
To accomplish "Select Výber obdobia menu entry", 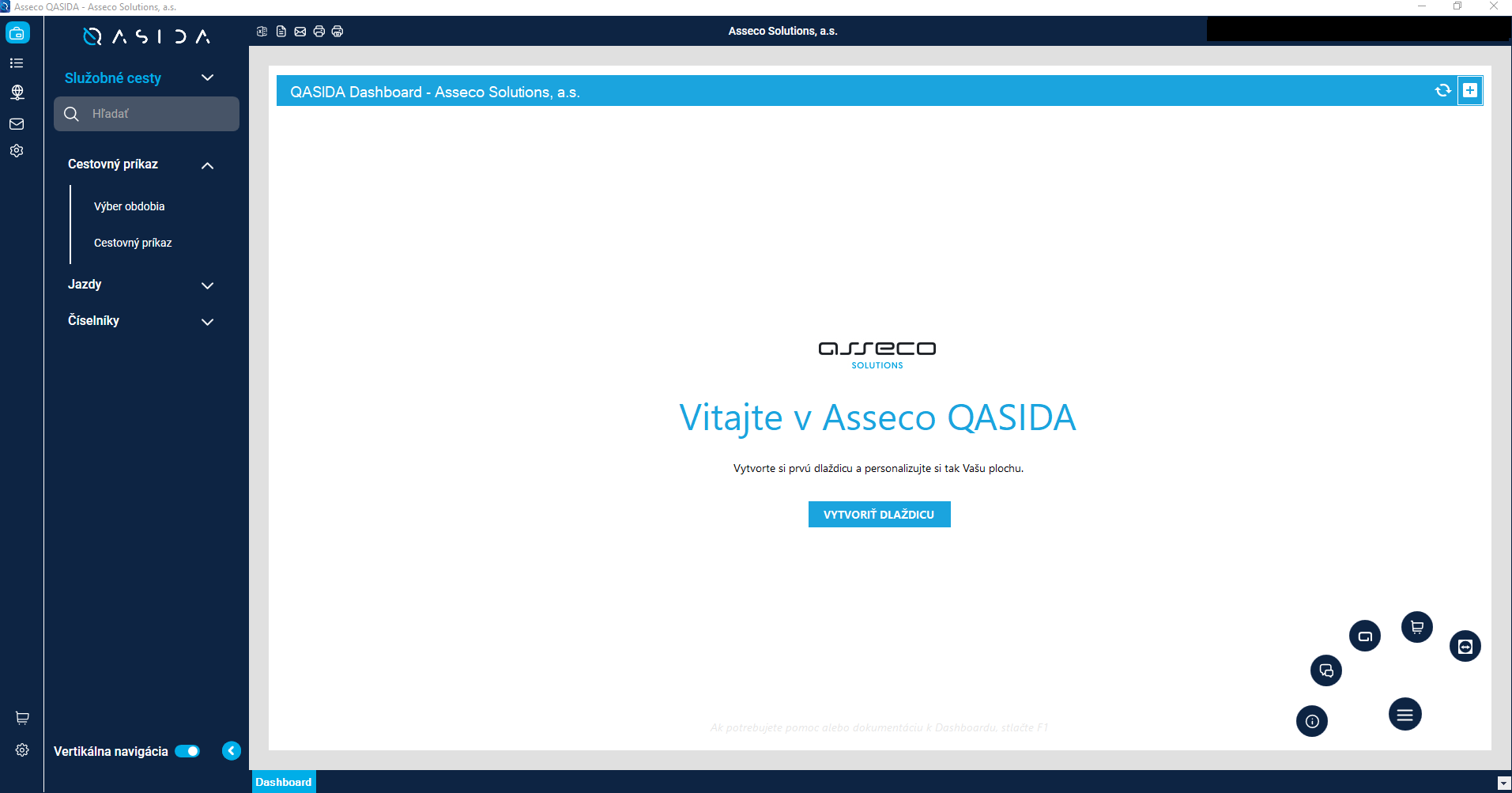I will coord(129,206).
